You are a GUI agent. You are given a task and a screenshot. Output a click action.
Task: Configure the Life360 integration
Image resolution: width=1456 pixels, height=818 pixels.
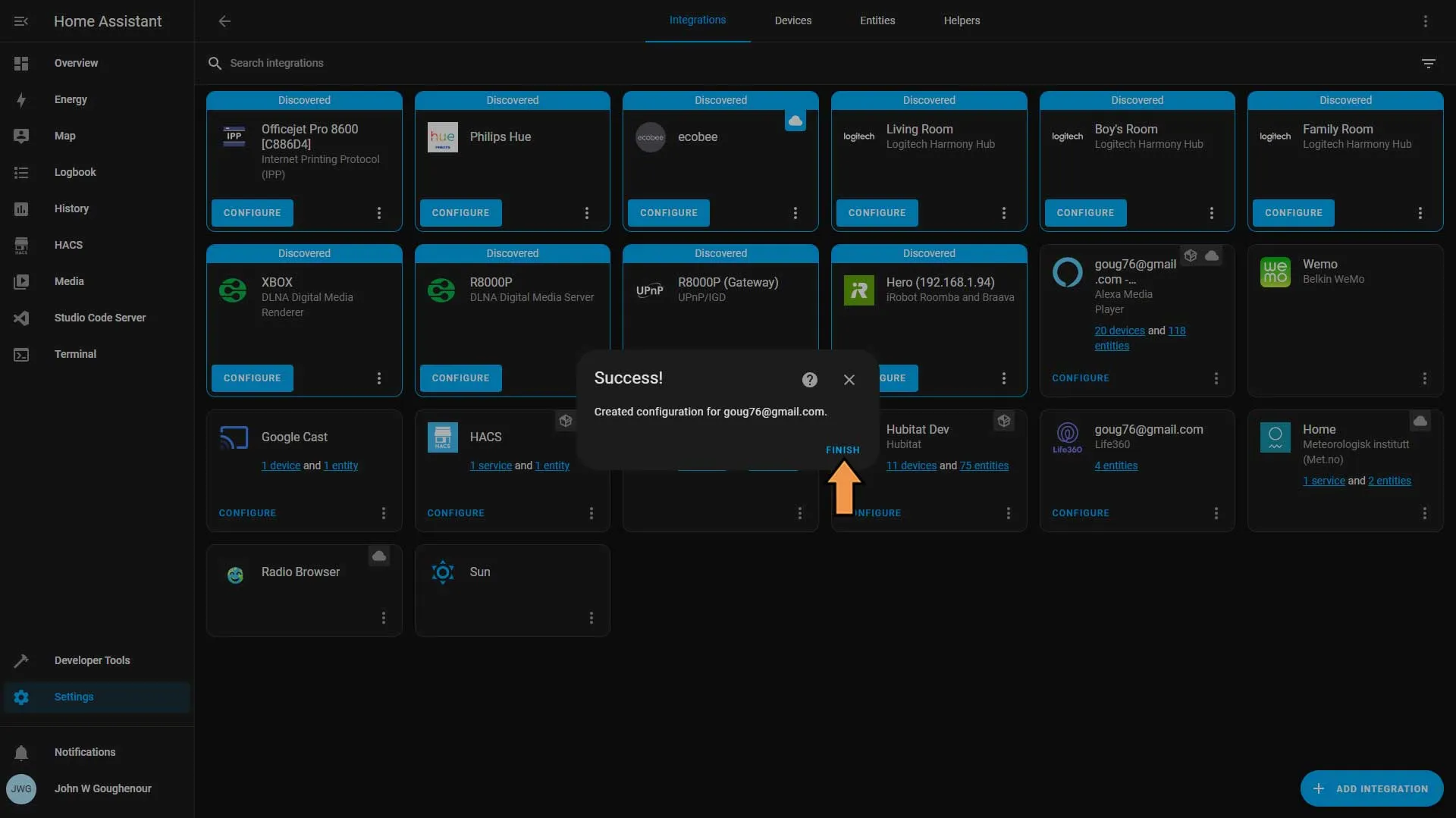(x=1081, y=513)
